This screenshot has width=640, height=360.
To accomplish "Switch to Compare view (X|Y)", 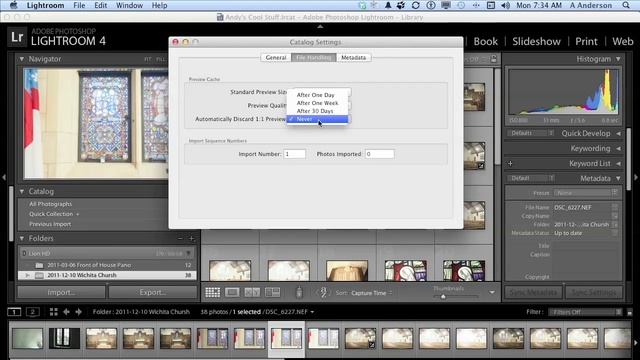I will 252,292.
